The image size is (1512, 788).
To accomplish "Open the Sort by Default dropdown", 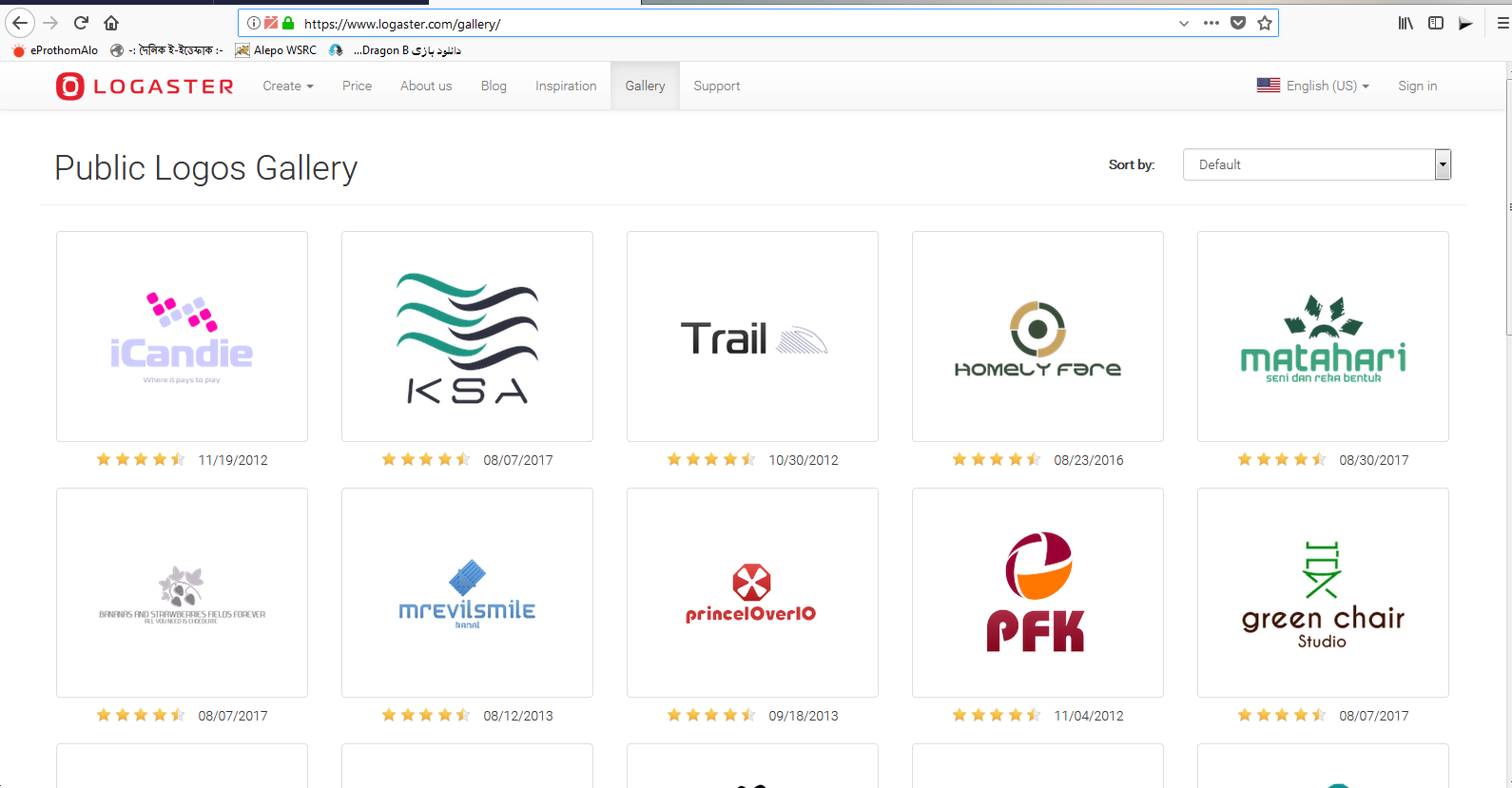I will click(1317, 164).
